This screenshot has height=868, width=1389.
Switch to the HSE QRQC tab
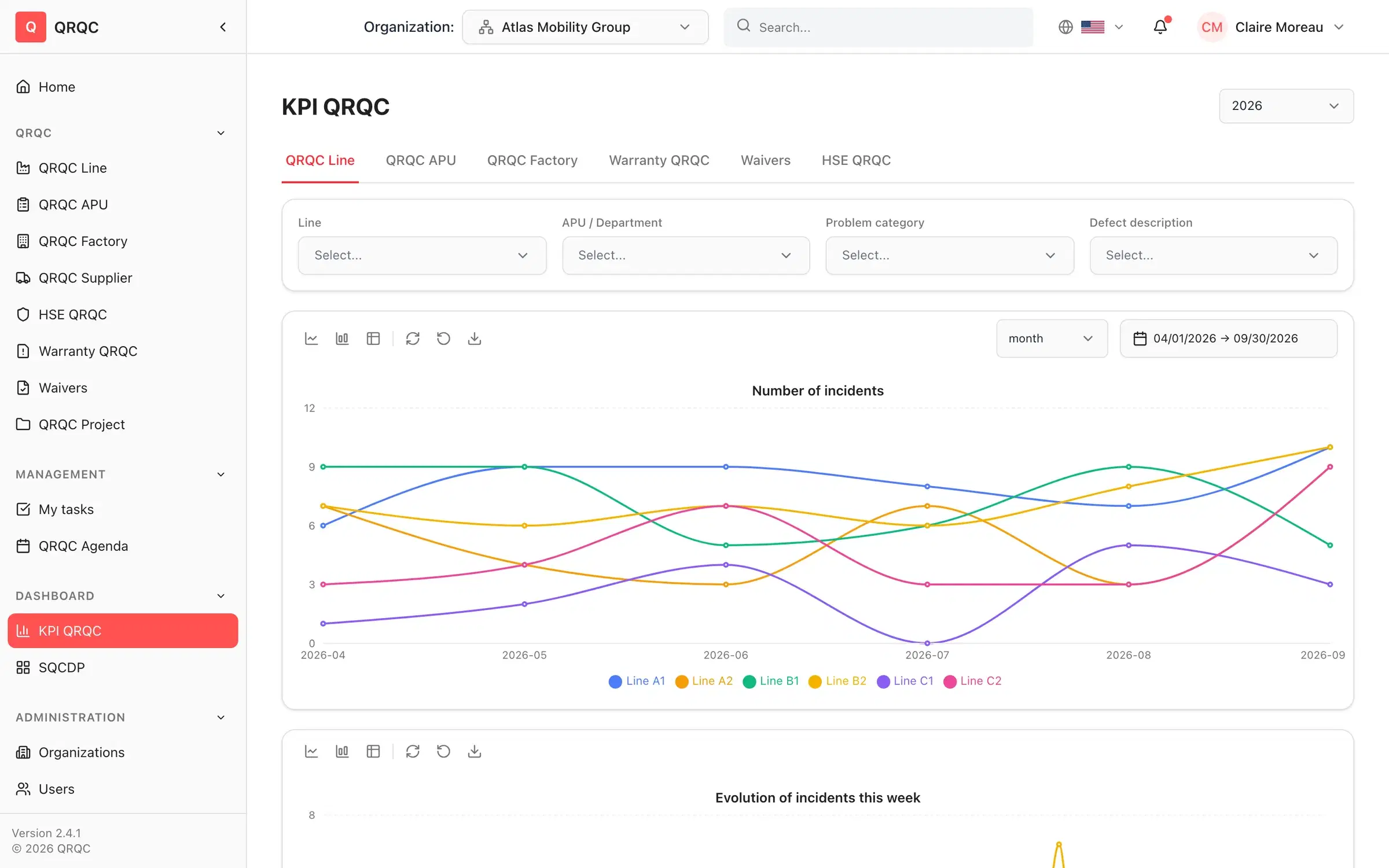tap(856, 160)
